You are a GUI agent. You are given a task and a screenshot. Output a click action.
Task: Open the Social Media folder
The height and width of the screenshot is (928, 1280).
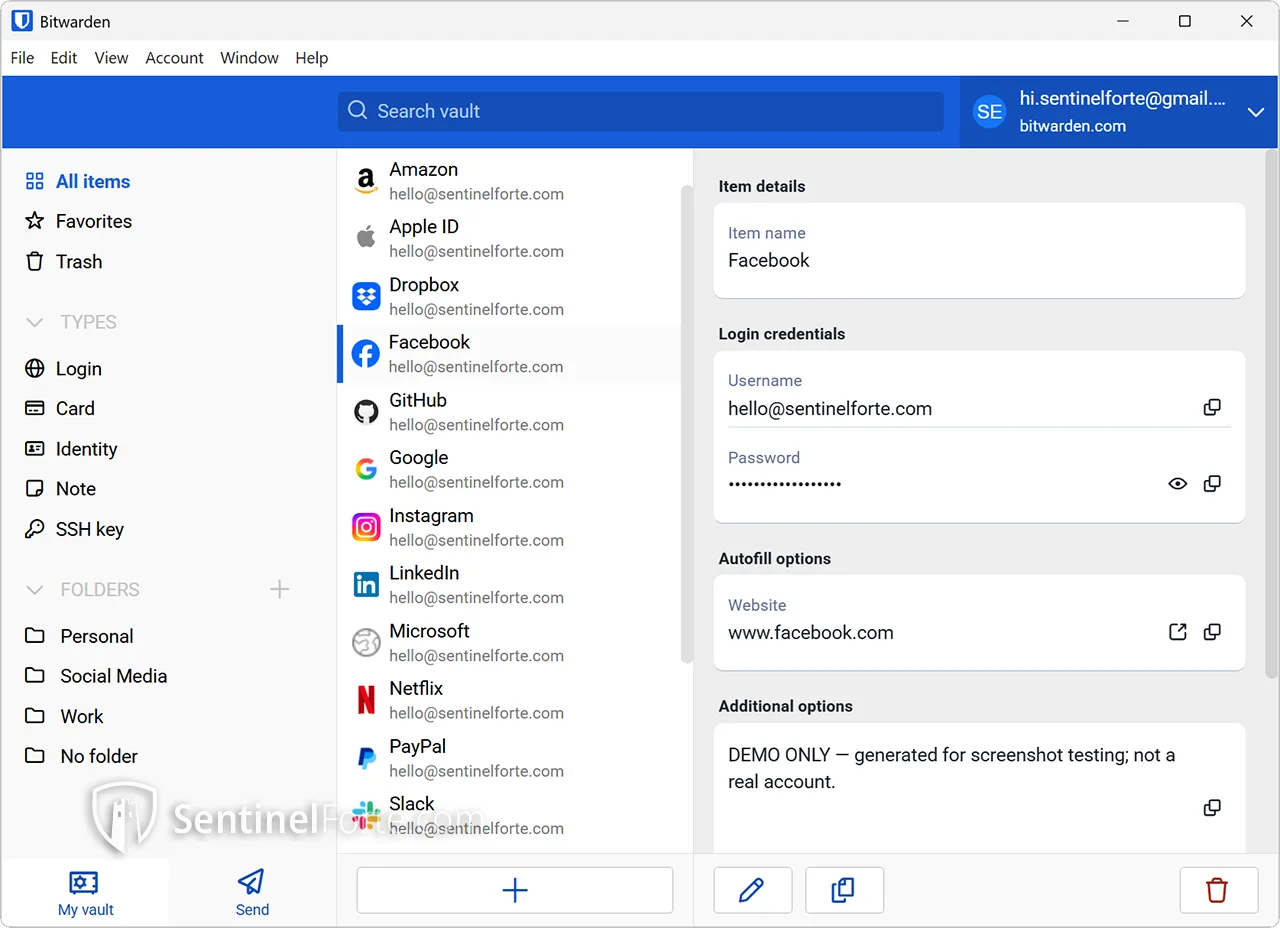(96, 676)
